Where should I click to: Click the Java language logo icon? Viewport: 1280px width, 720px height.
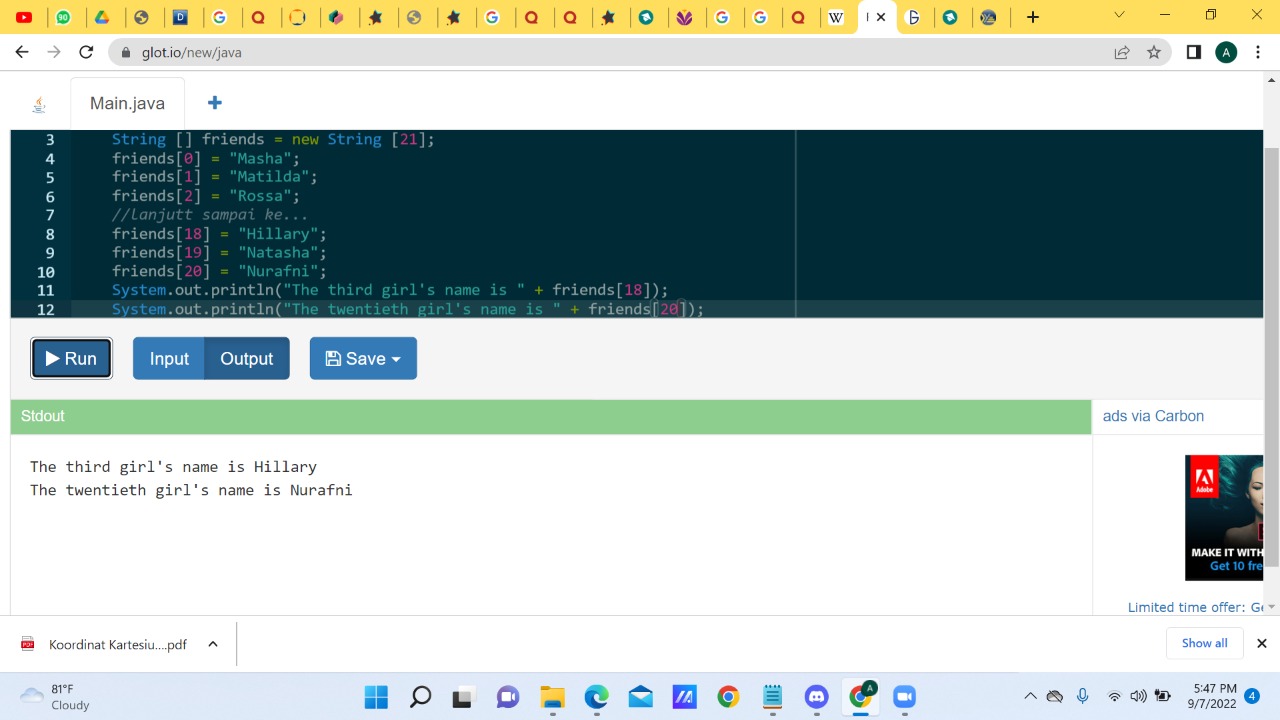point(39,104)
